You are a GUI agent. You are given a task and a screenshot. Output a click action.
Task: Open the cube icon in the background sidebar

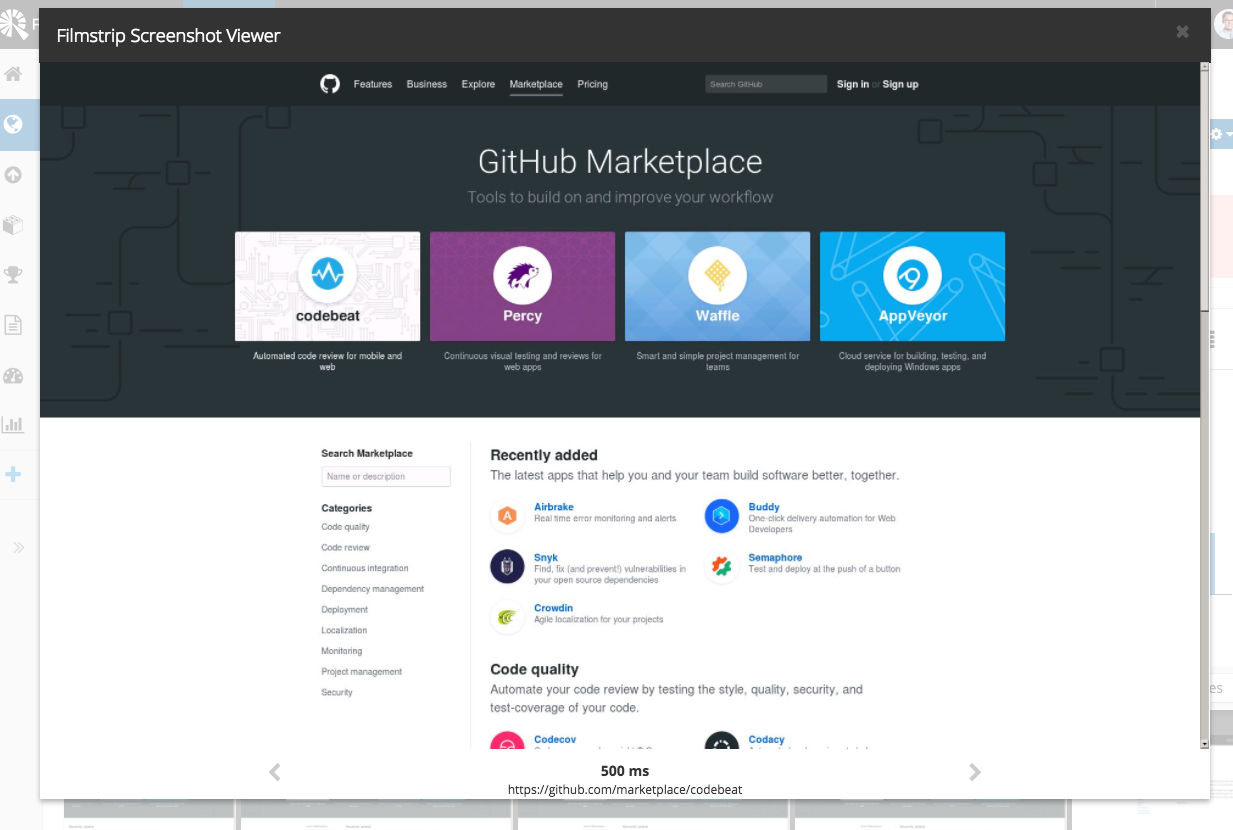(13, 225)
